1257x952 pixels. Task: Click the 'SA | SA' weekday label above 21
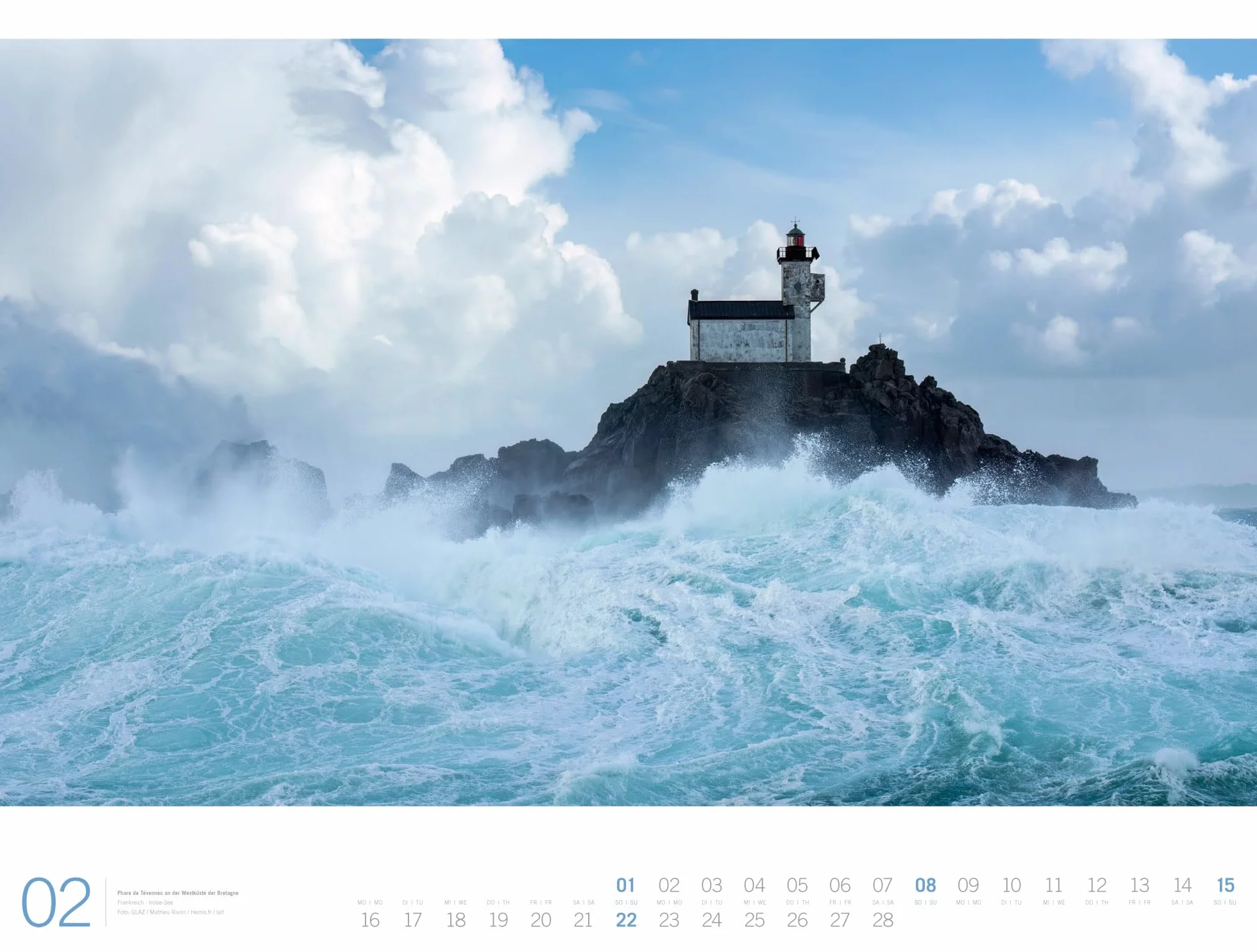pos(584,903)
